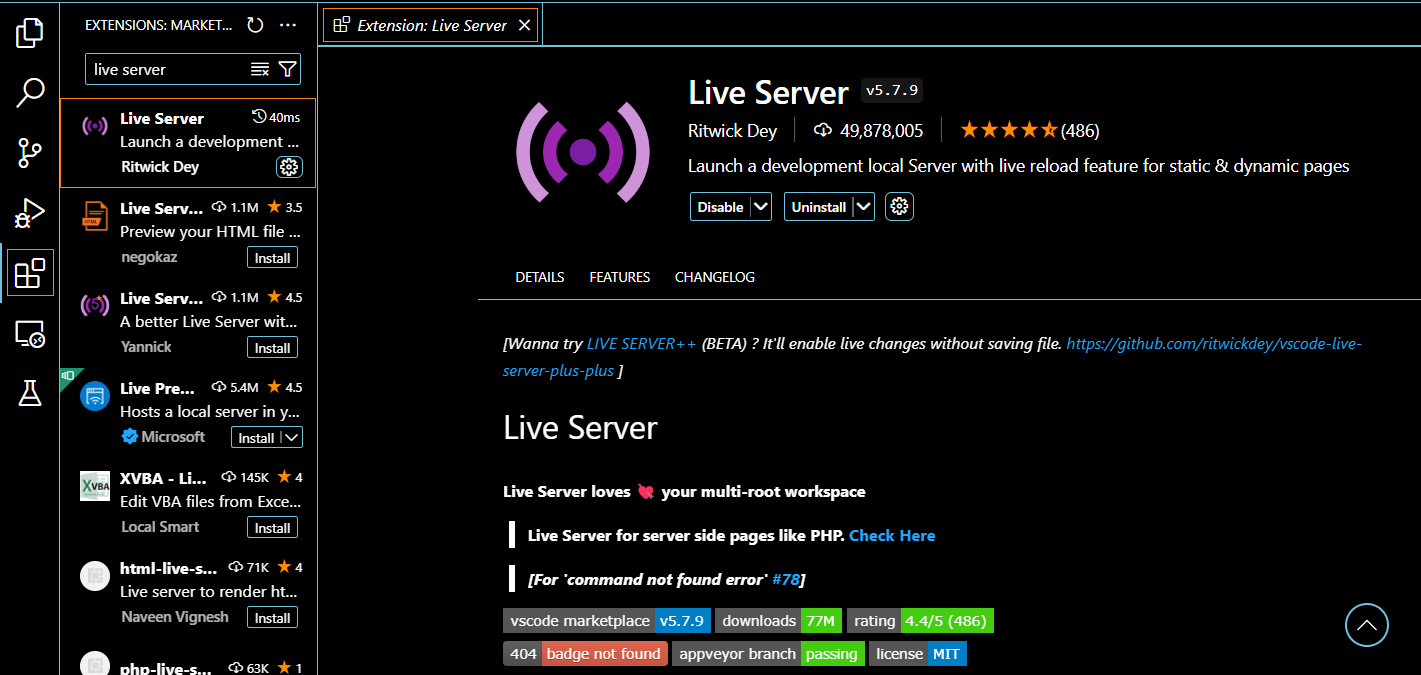Install the XVBA extension
This screenshot has height=675, width=1421.
pyautogui.click(x=272, y=528)
